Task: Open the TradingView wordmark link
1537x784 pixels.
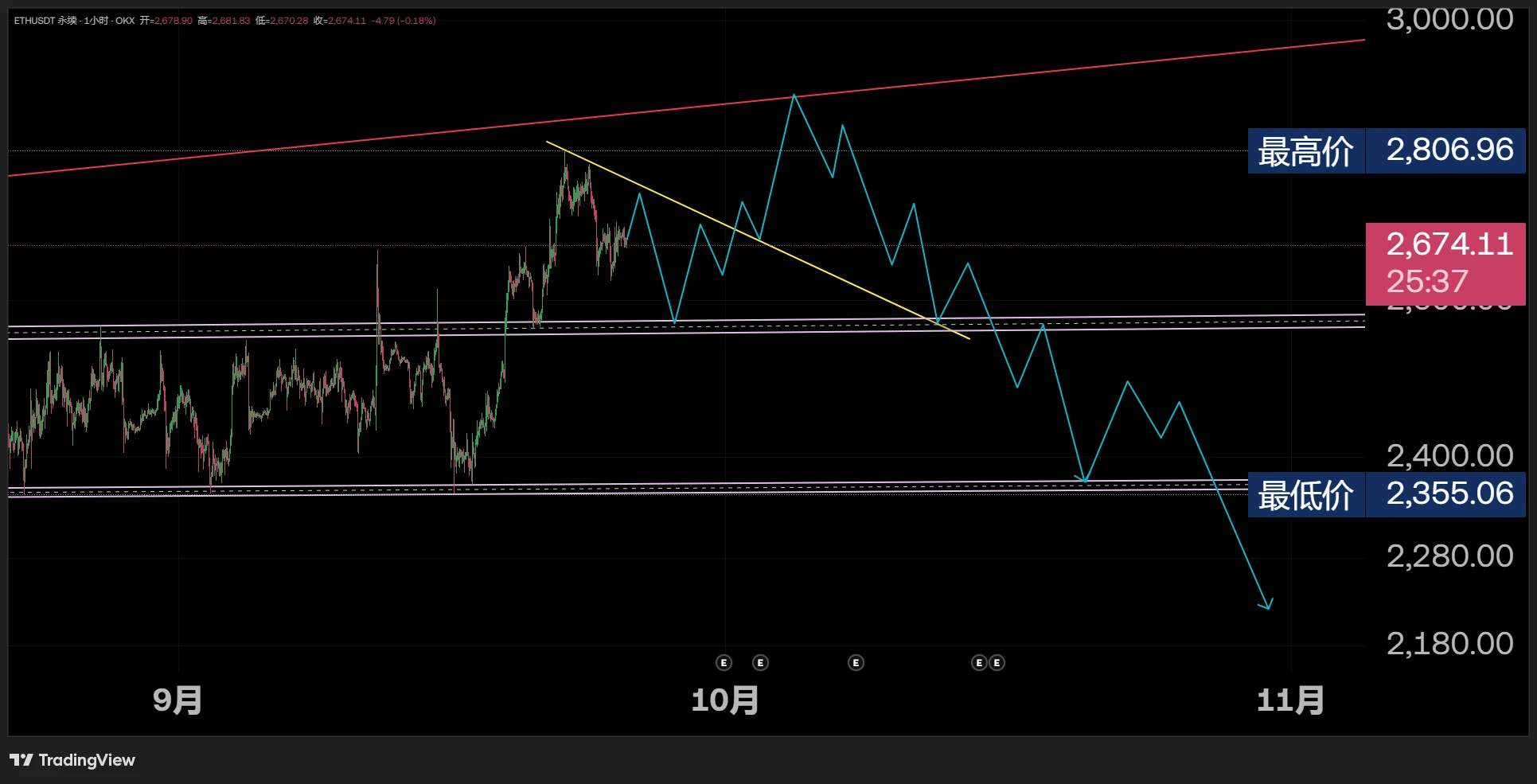Action: click(x=87, y=760)
